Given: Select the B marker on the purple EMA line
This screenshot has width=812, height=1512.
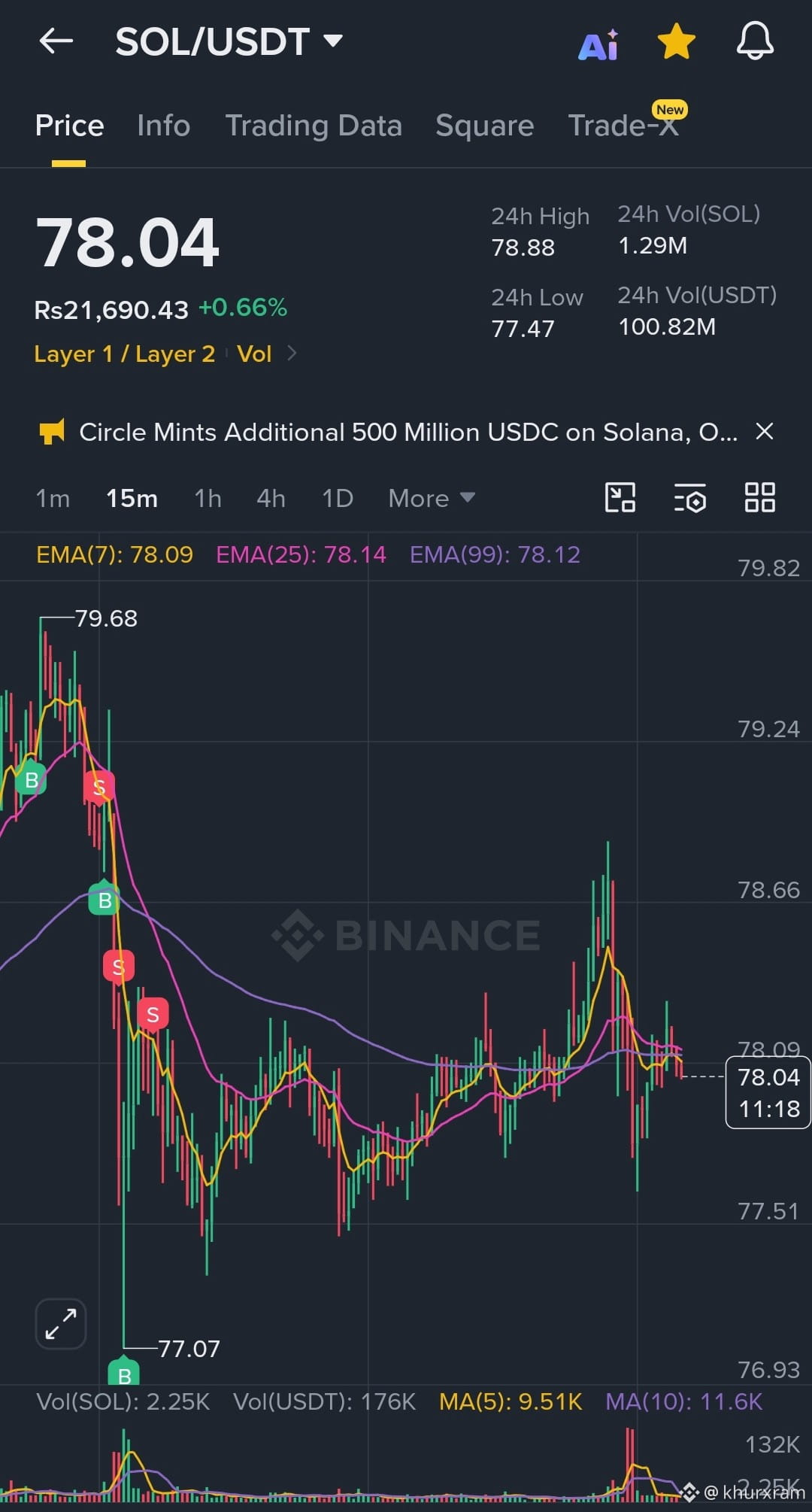Looking at the screenshot, I should [105, 899].
